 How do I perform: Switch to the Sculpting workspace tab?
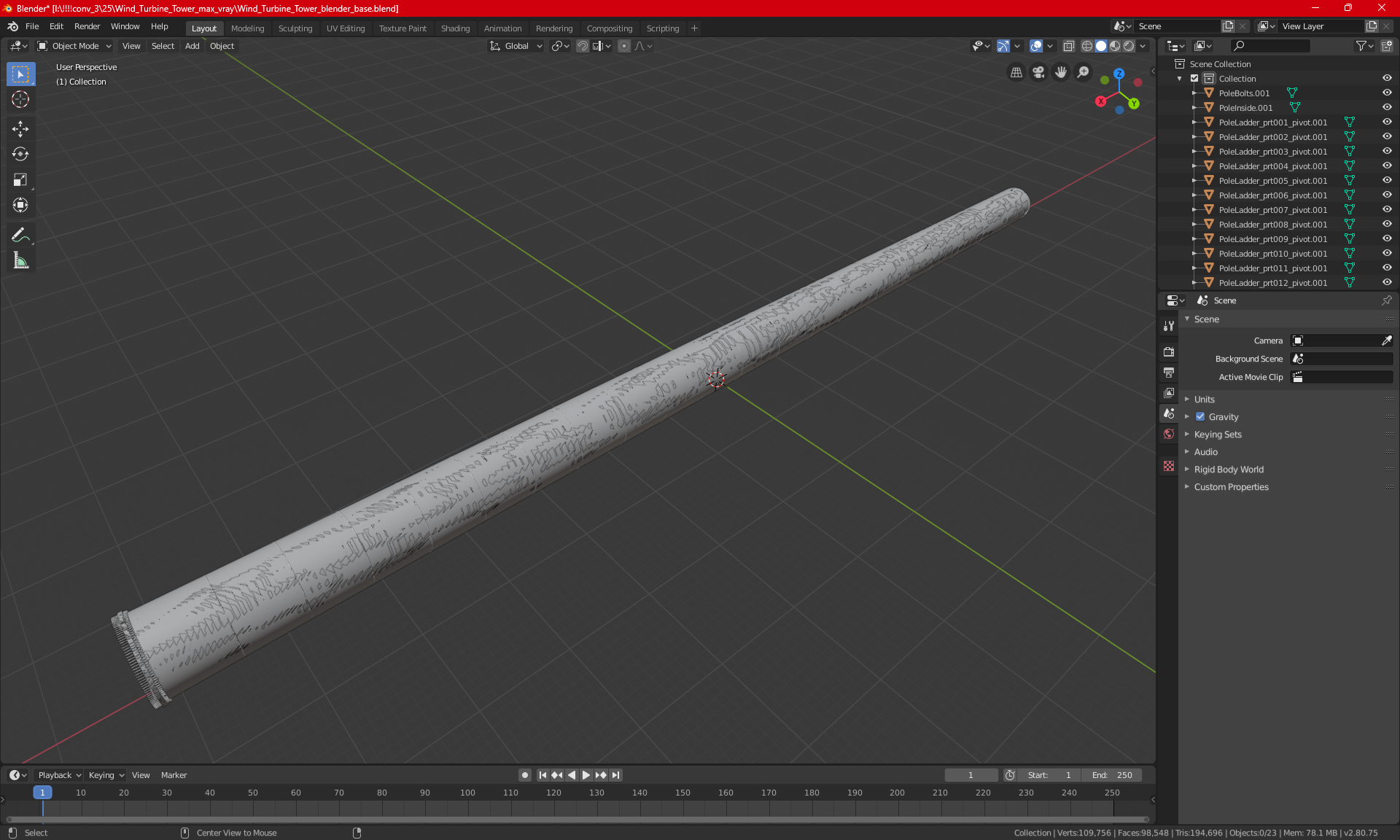pyautogui.click(x=295, y=28)
